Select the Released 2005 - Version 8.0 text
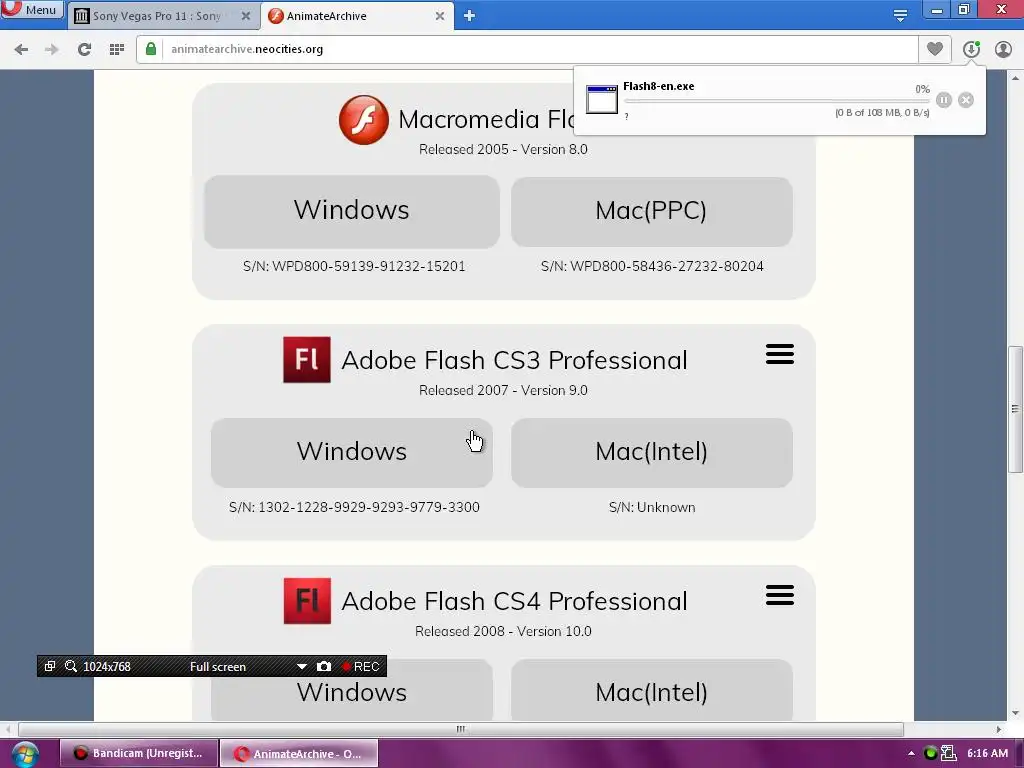Viewport: 1024px width, 768px height. point(503,149)
